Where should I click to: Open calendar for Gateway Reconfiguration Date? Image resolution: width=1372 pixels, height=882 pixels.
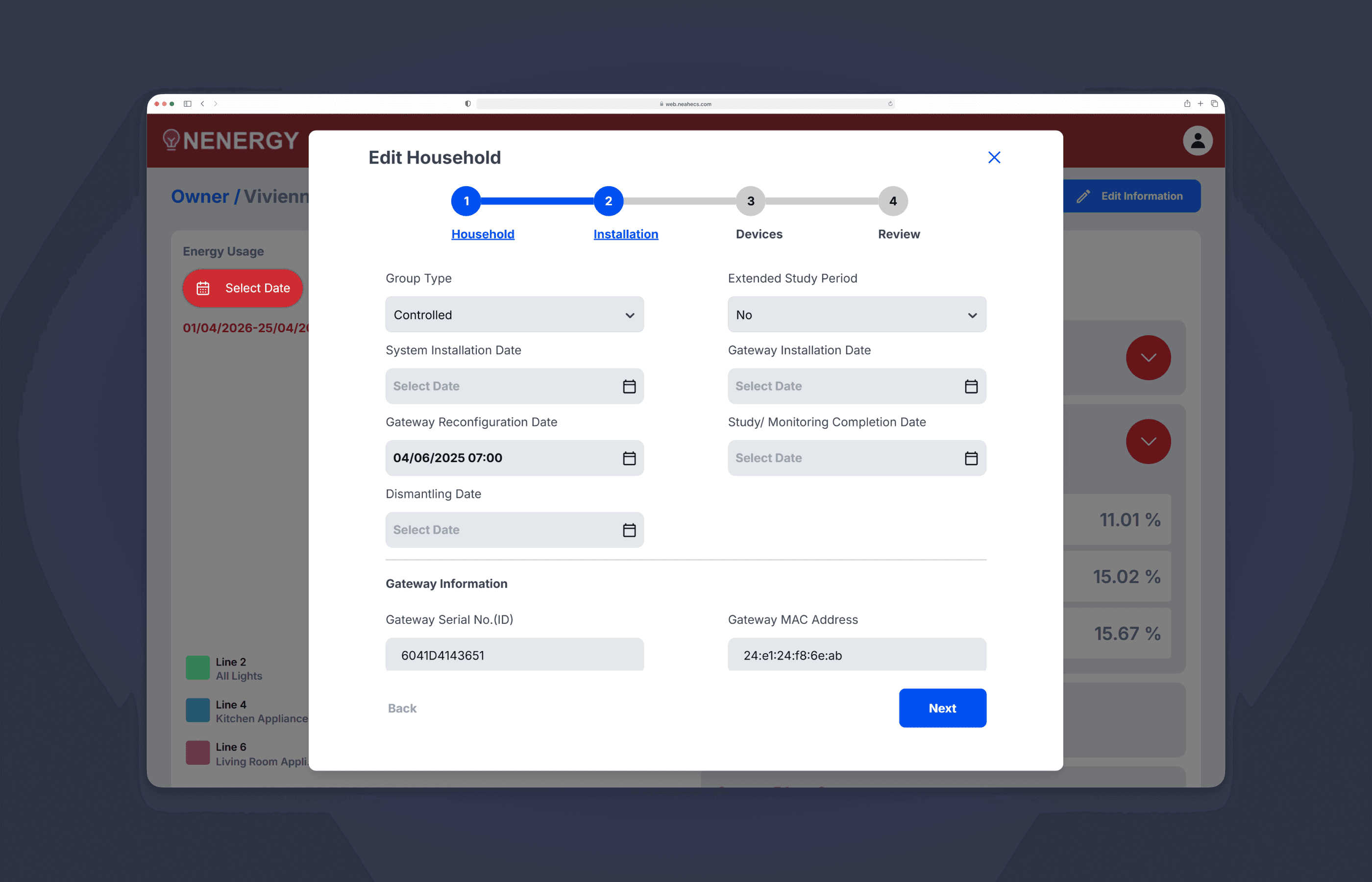tap(629, 458)
